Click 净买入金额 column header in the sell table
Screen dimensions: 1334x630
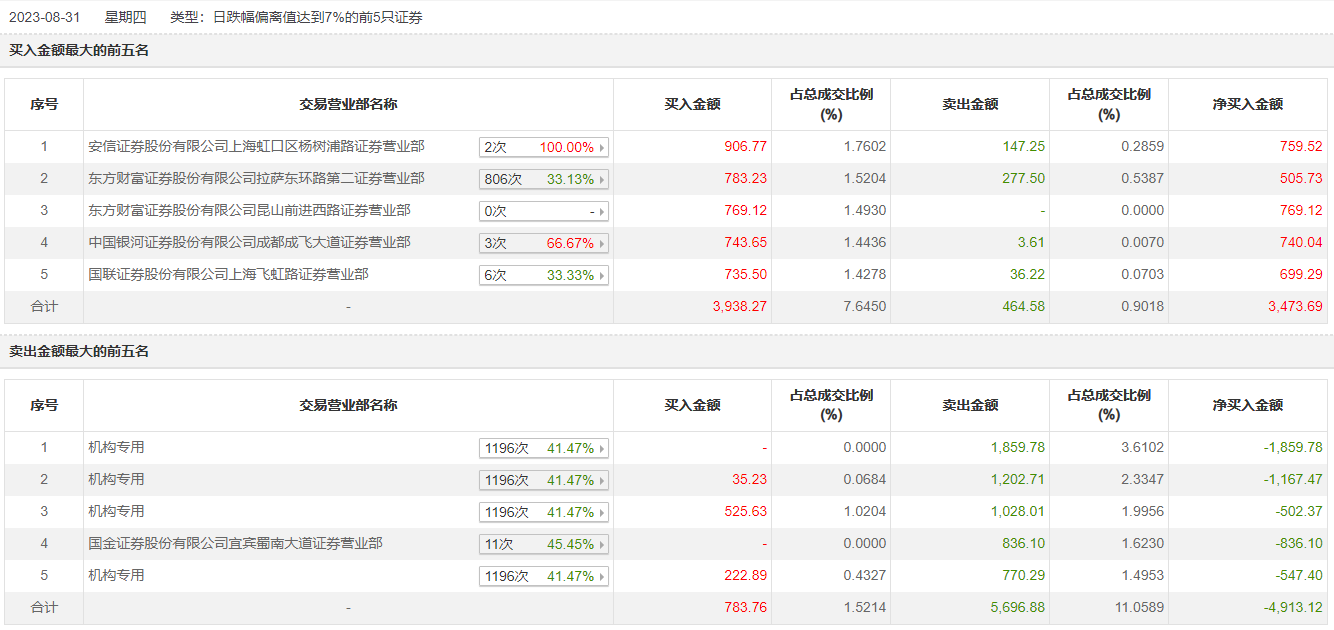(x=1247, y=405)
